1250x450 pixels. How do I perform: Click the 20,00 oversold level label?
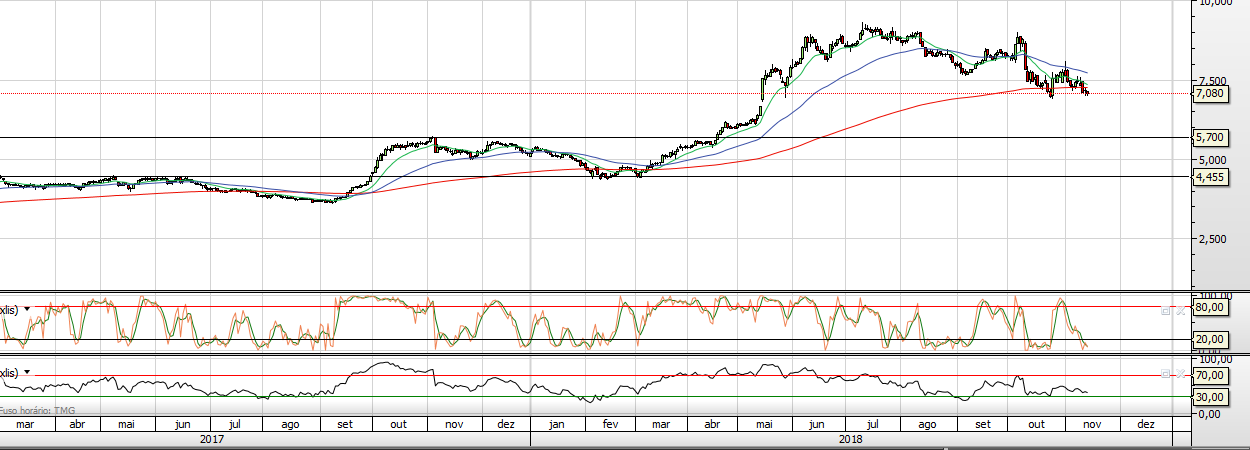[x=1211, y=340]
